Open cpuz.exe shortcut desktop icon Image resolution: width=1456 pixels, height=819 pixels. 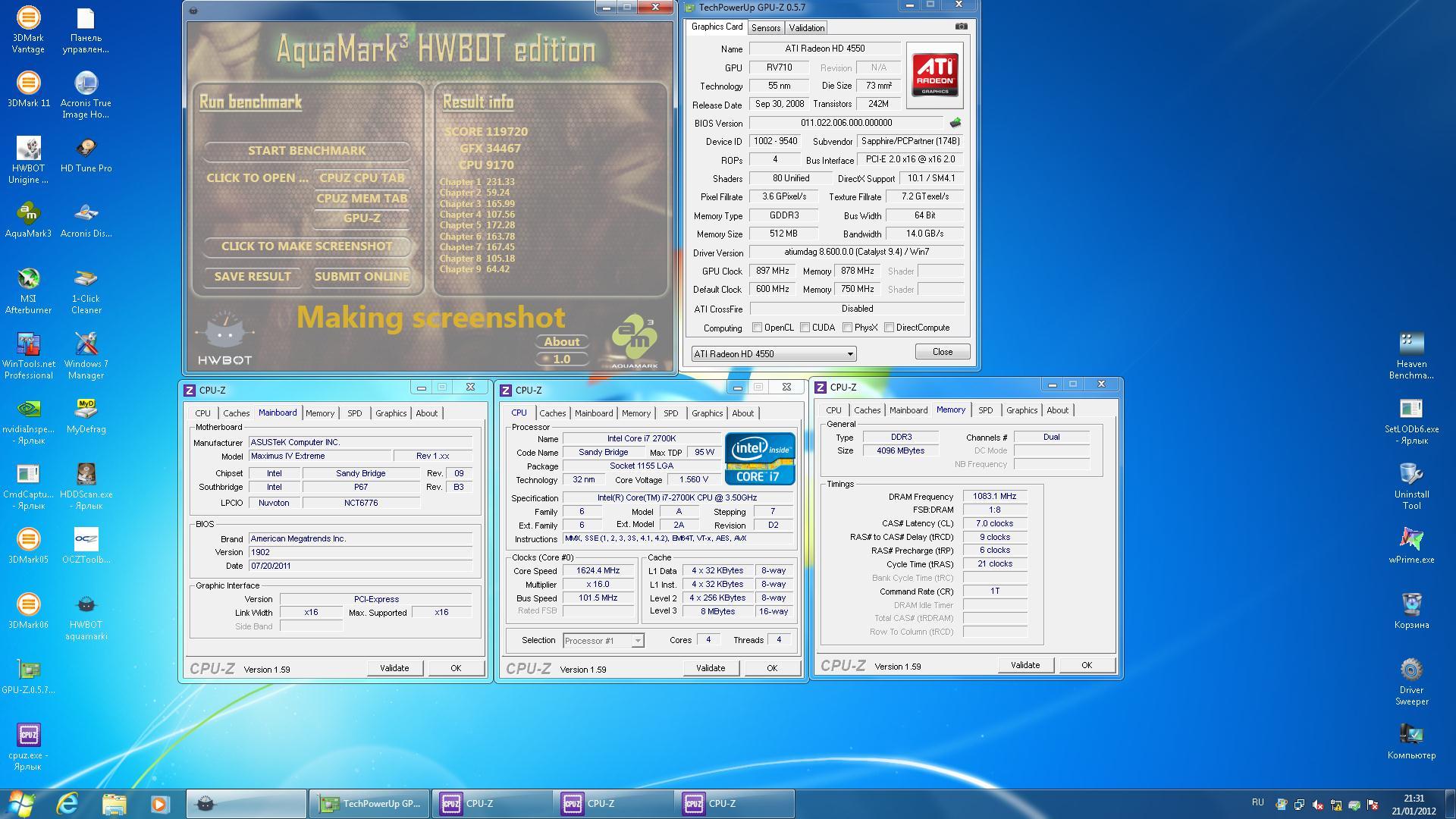pyautogui.click(x=28, y=747)
